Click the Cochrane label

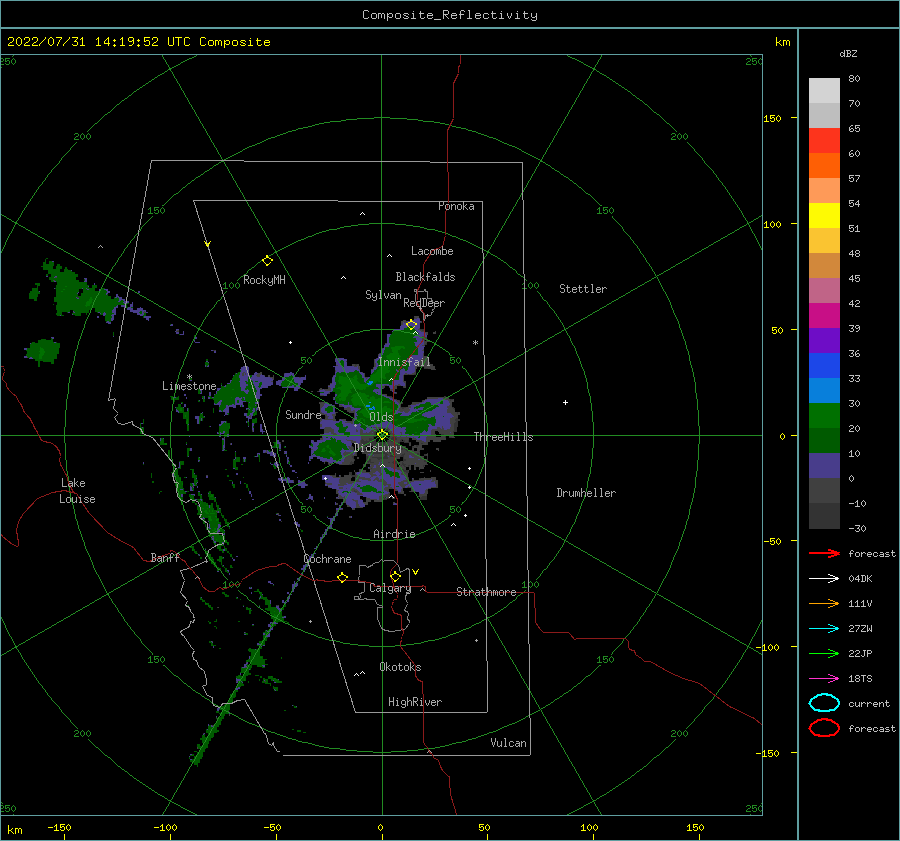click(x=327, y=559)
